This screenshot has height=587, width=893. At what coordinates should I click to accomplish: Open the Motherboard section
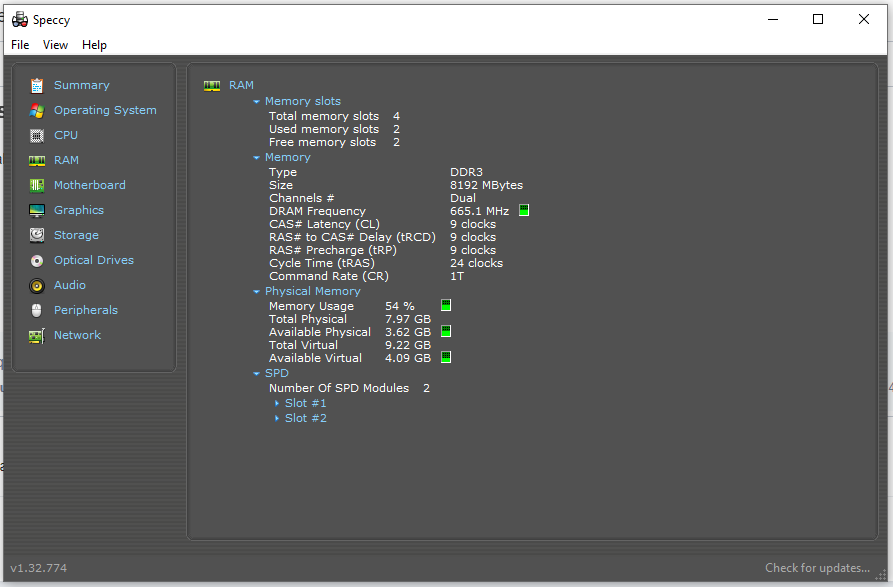pos(89,186)
